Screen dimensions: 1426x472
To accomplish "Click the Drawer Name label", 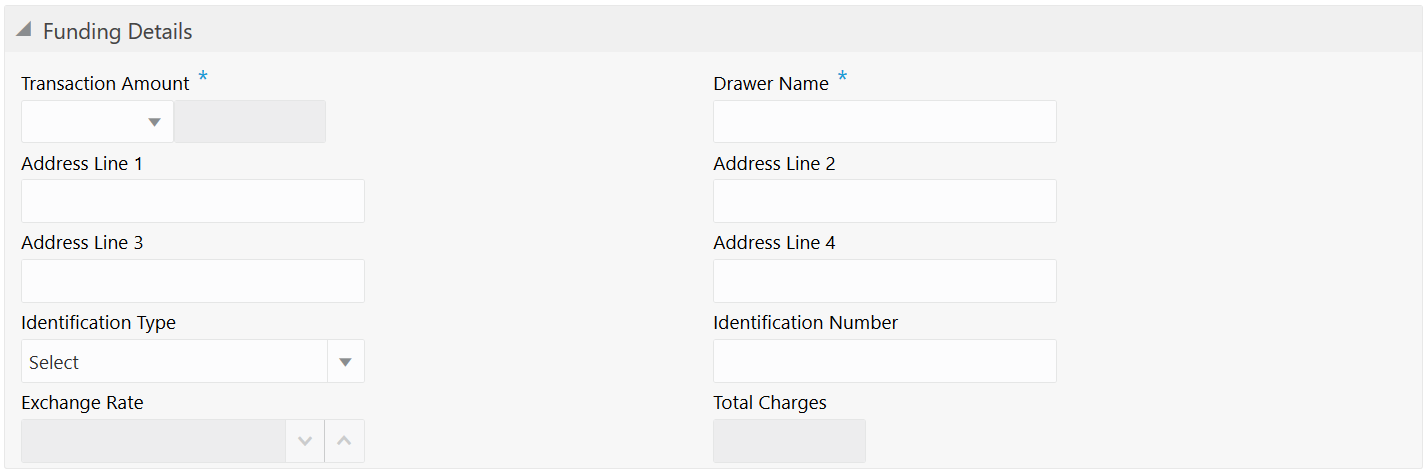I will coord(771,84).
